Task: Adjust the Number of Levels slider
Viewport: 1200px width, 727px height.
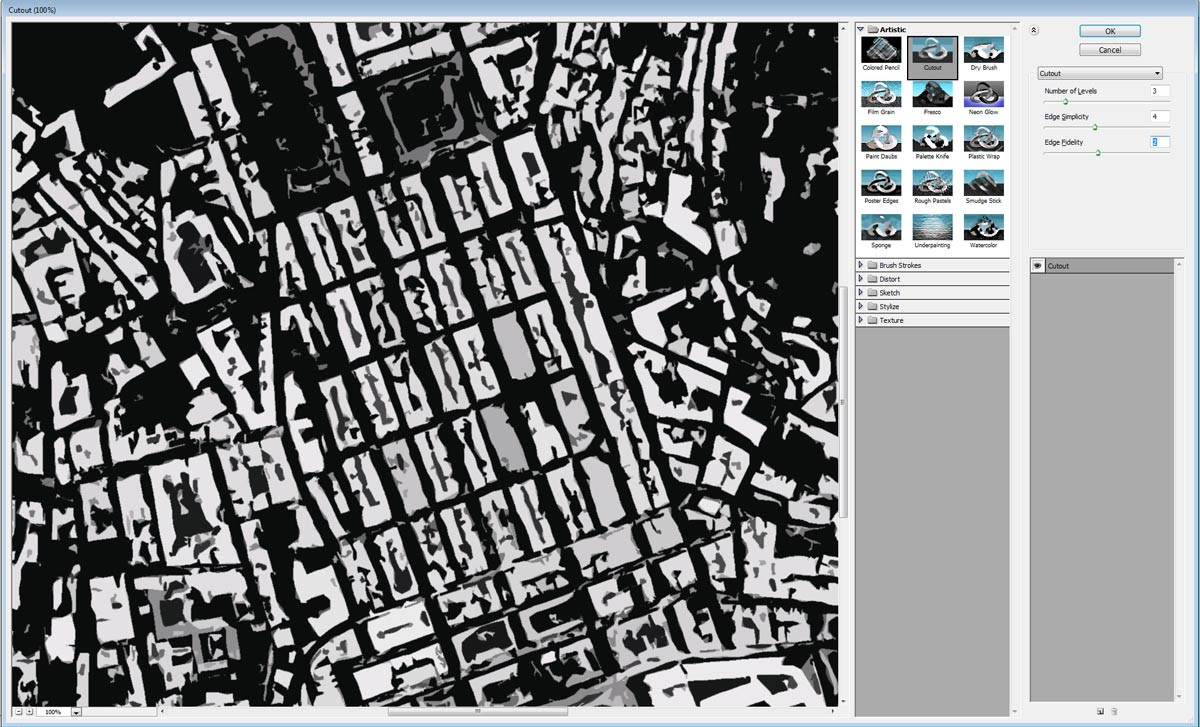Action: 1065,101
